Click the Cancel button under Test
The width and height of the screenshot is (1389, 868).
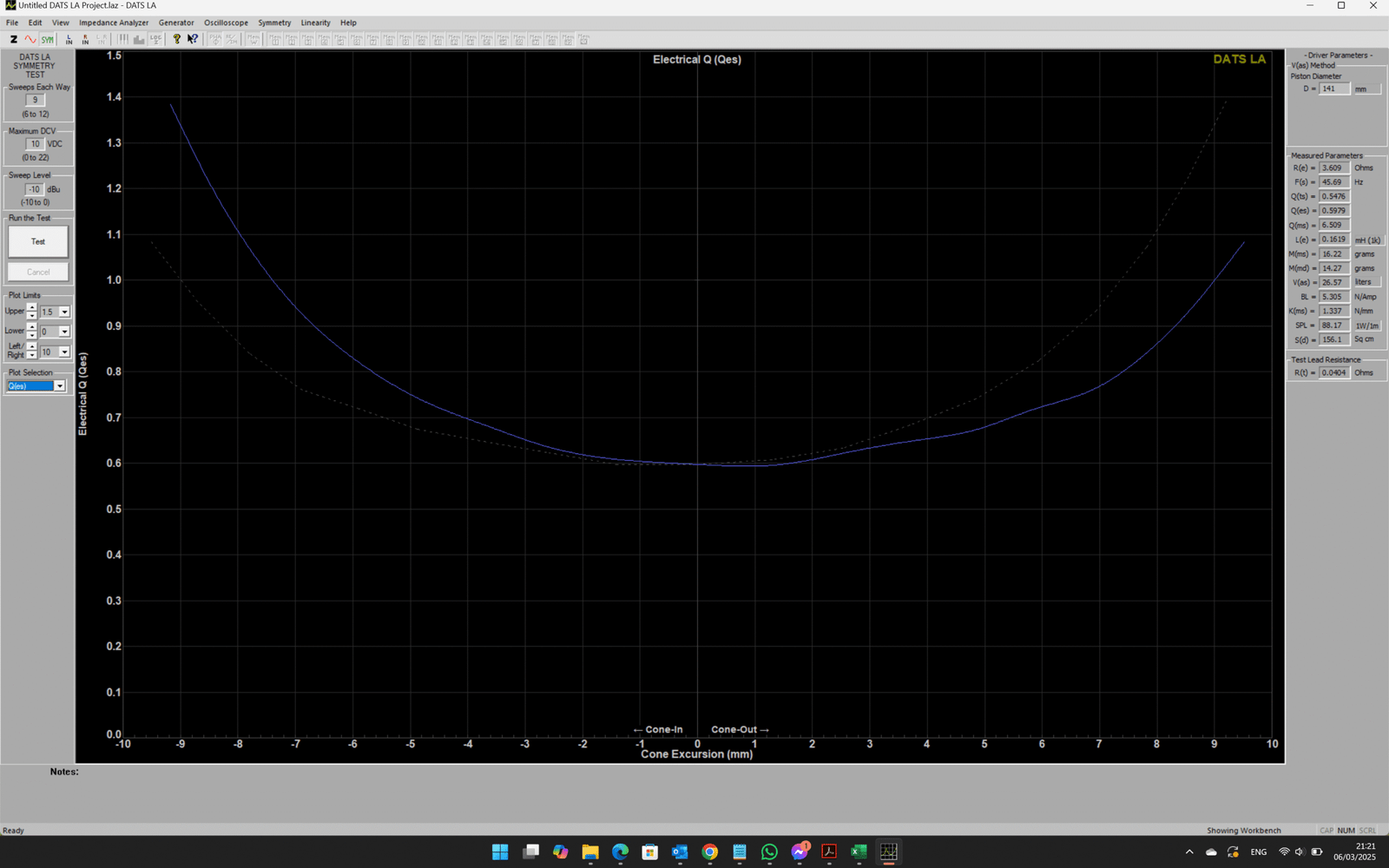point(38,272)
